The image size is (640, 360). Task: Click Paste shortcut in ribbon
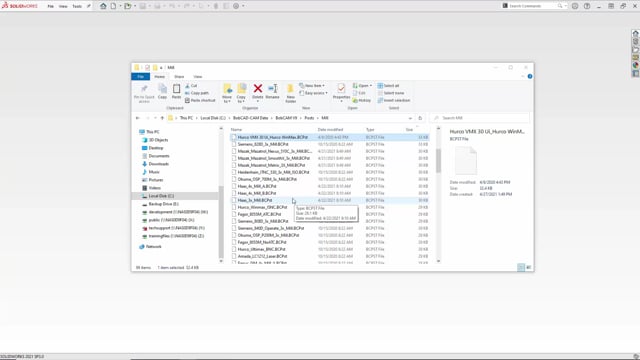pyautogui.click(x=200, y=100)
